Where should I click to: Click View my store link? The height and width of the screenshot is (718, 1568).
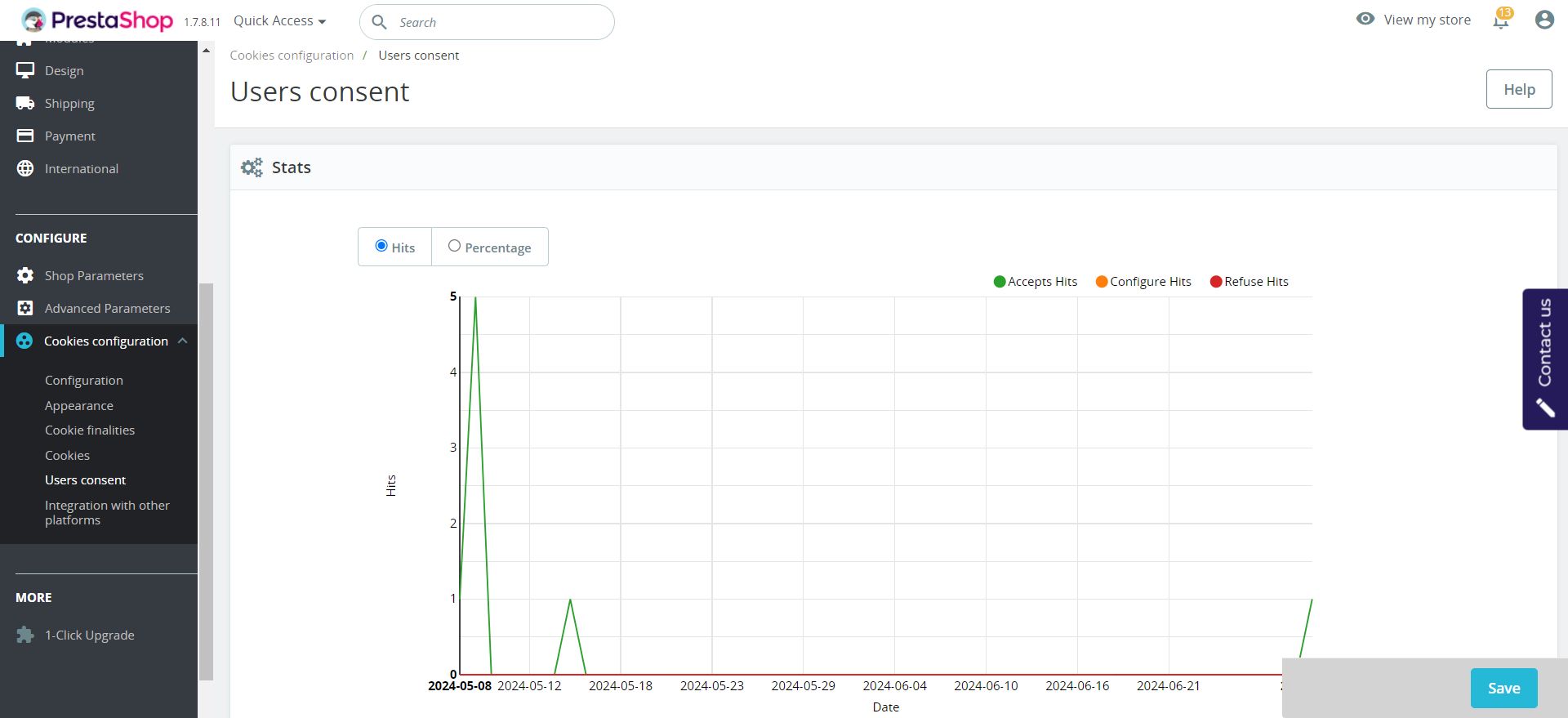pos(1427,20)
